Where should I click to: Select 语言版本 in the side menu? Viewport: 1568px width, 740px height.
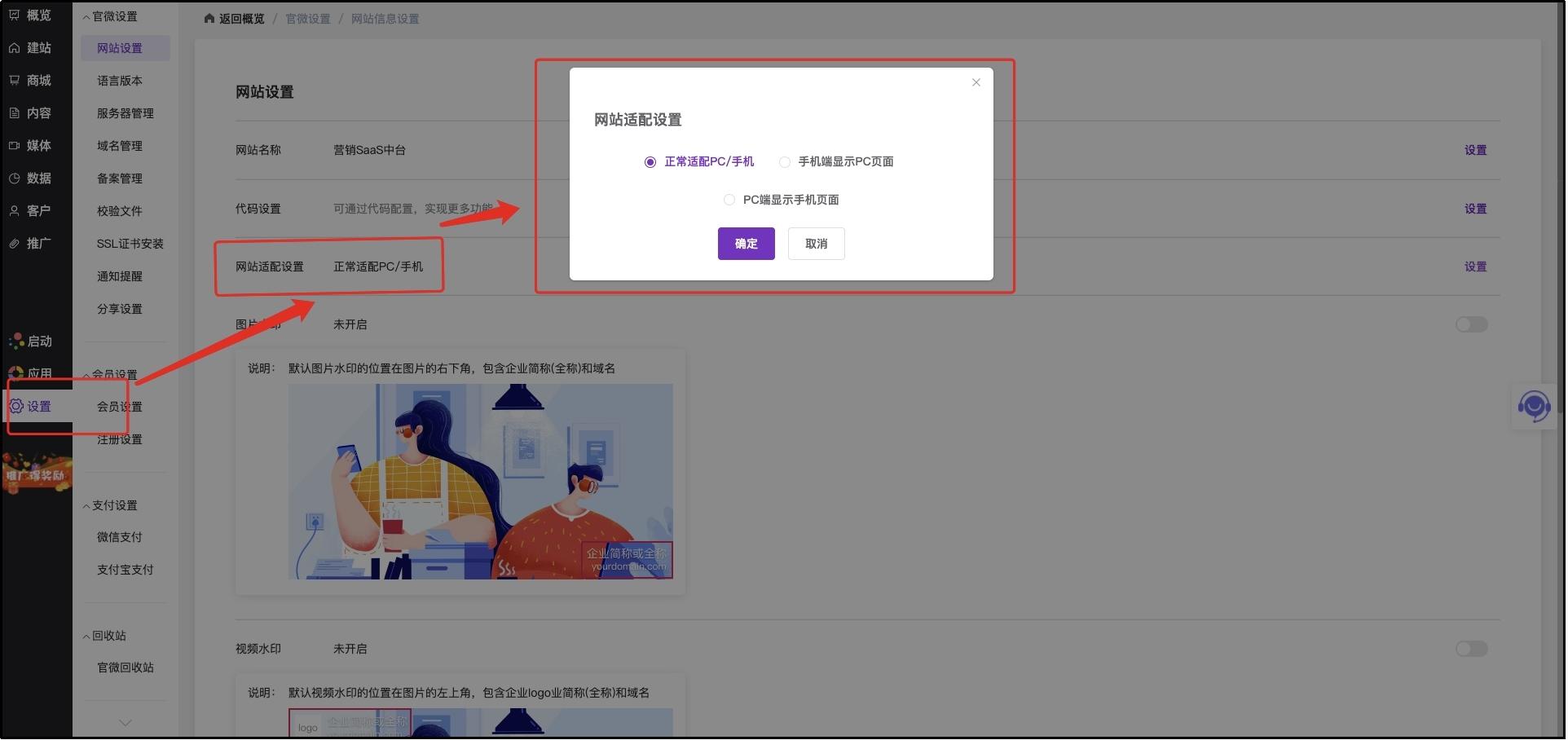[x=120, y=81]
